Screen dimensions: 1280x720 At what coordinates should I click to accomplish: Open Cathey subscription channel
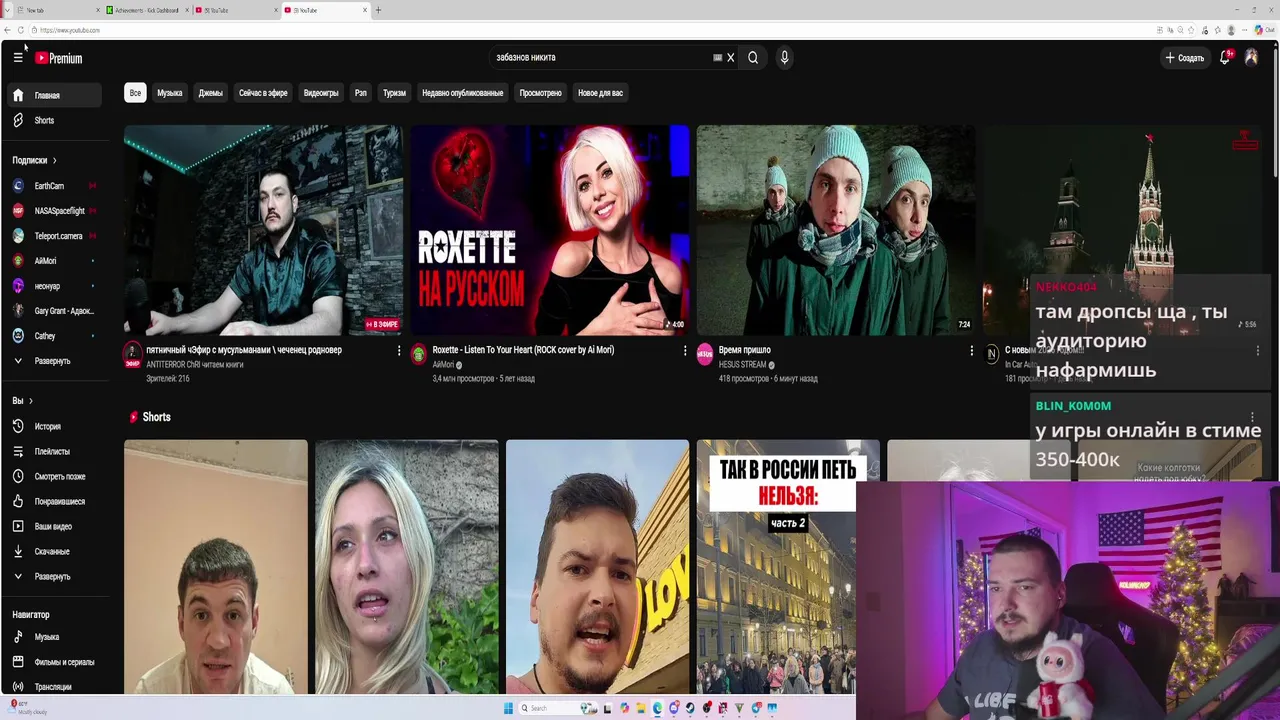coord(54,336)
